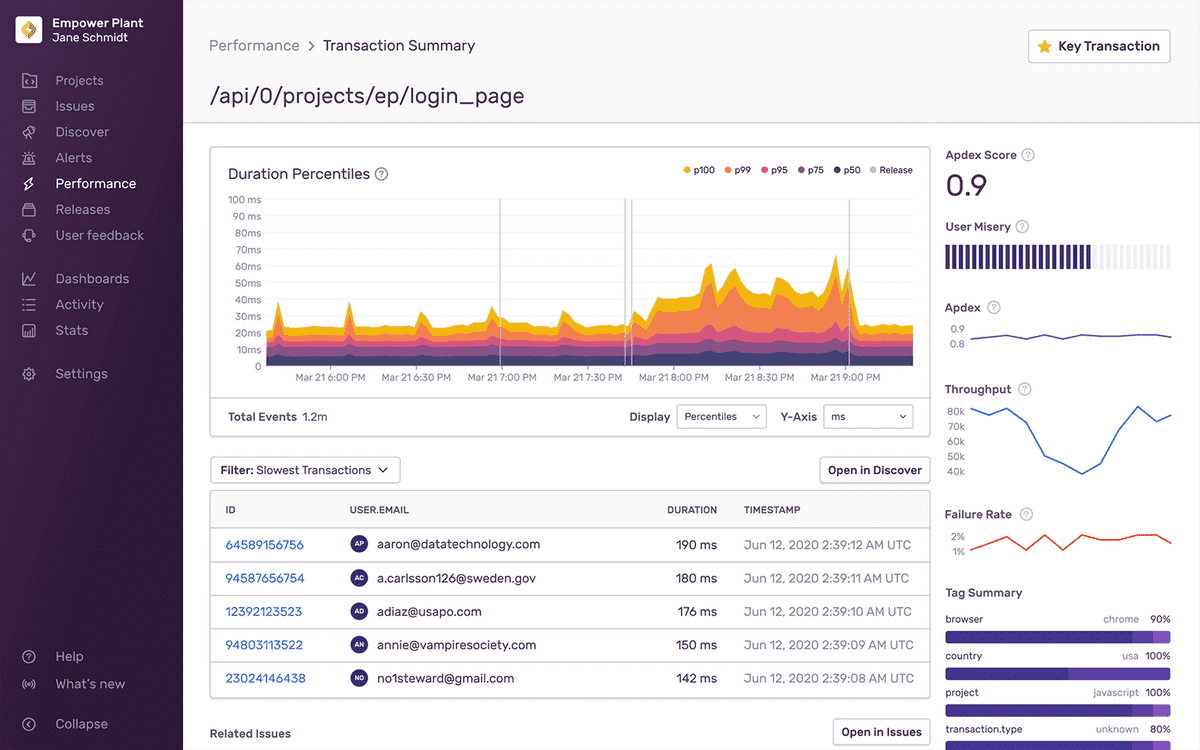
Task: Open transaction ID 12392123523
Action: (263, 612)
